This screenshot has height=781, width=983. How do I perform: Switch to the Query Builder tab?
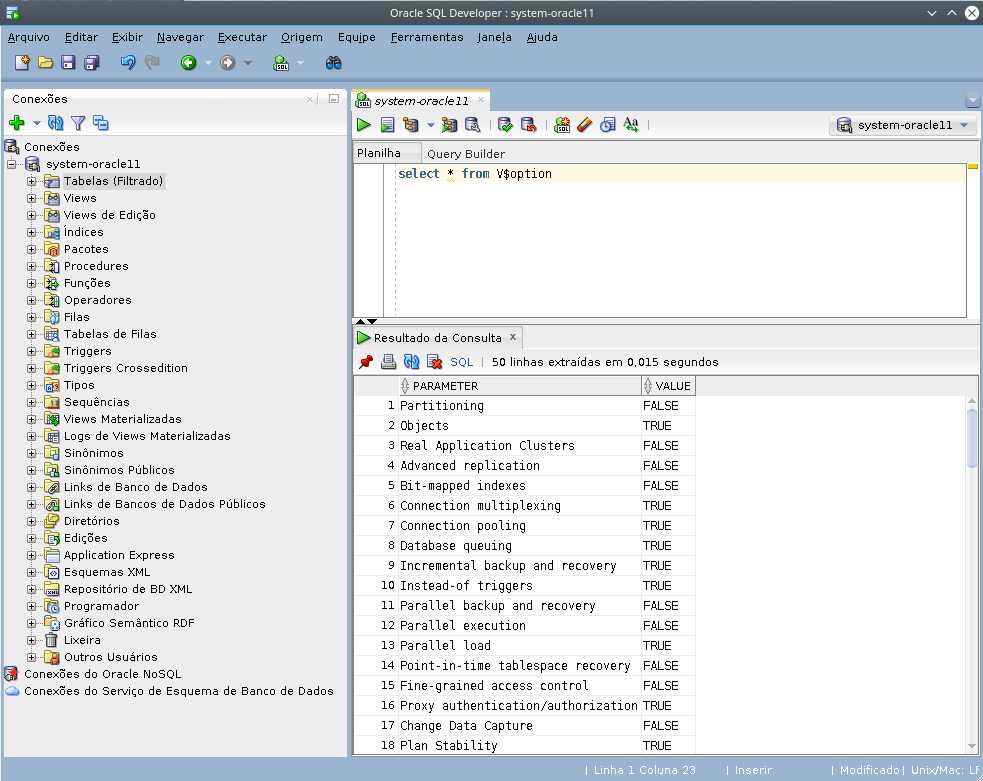466,154
